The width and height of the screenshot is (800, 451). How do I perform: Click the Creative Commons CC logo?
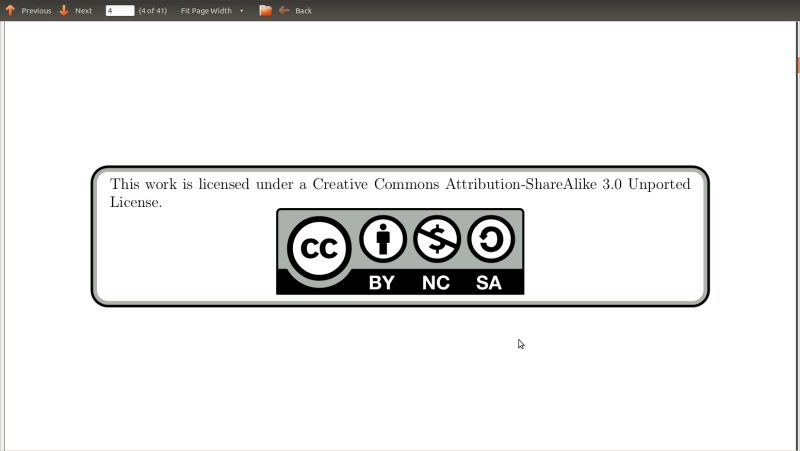click(x=319, y=248)
